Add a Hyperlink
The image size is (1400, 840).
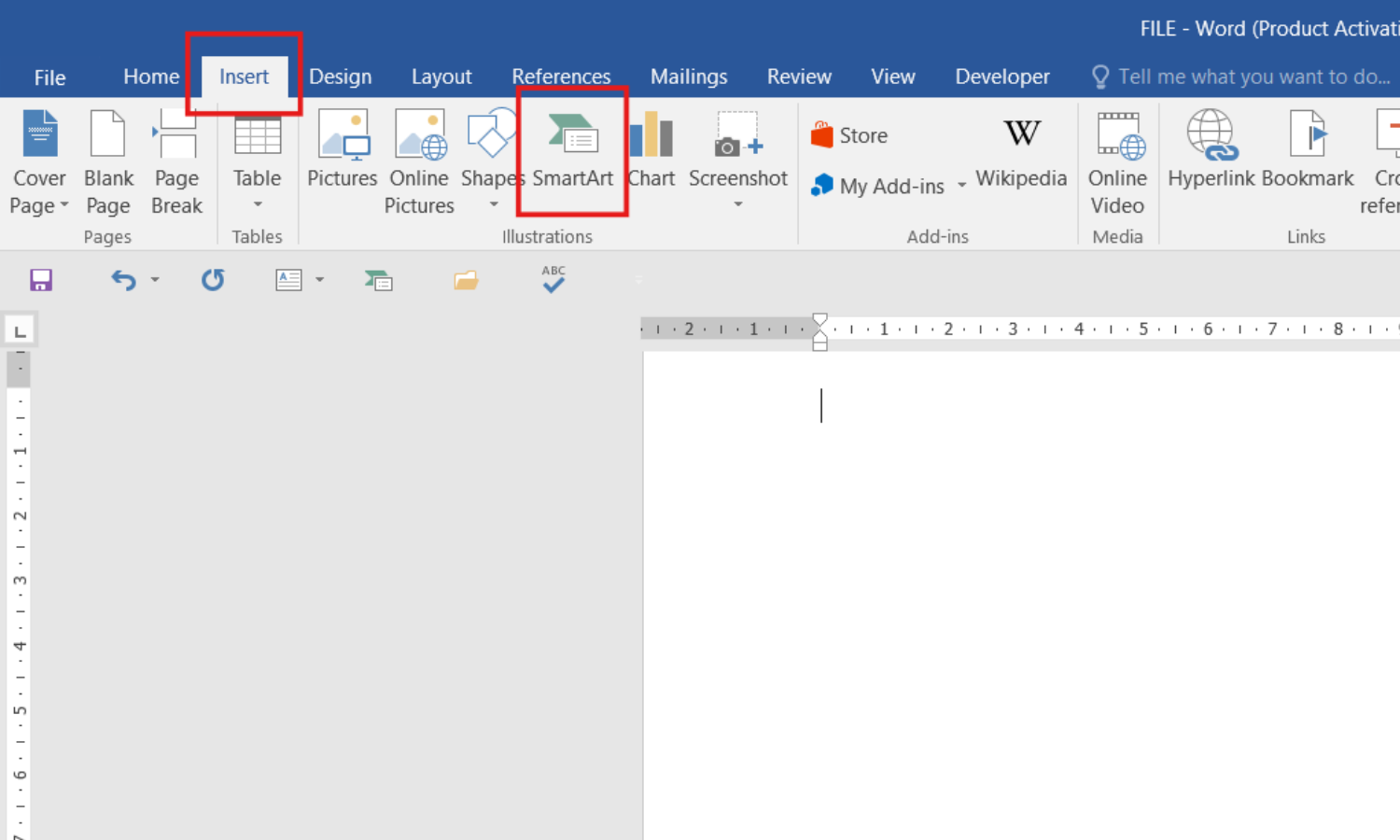[1211, 154]
